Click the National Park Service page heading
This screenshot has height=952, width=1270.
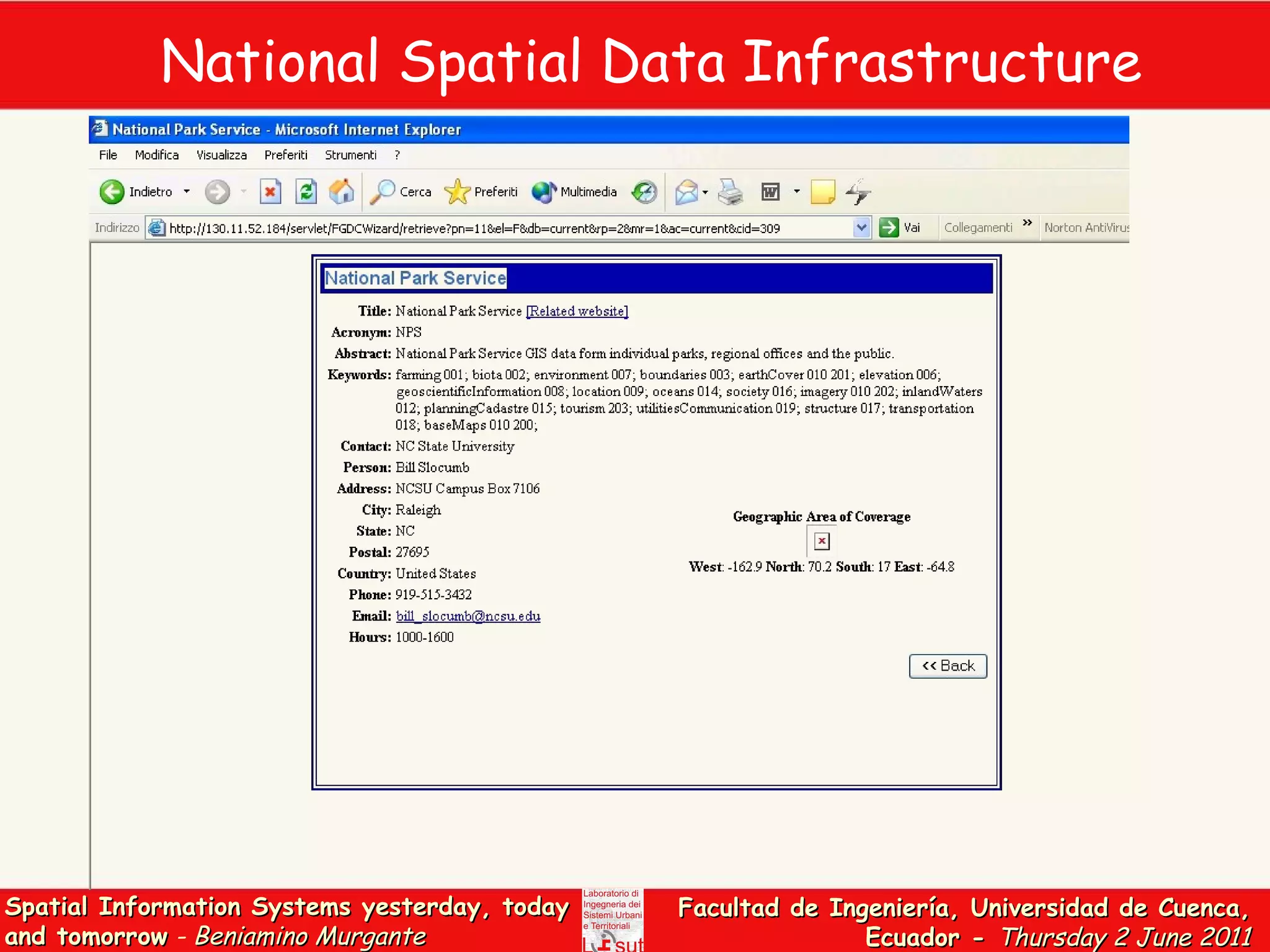coord(415,278)
